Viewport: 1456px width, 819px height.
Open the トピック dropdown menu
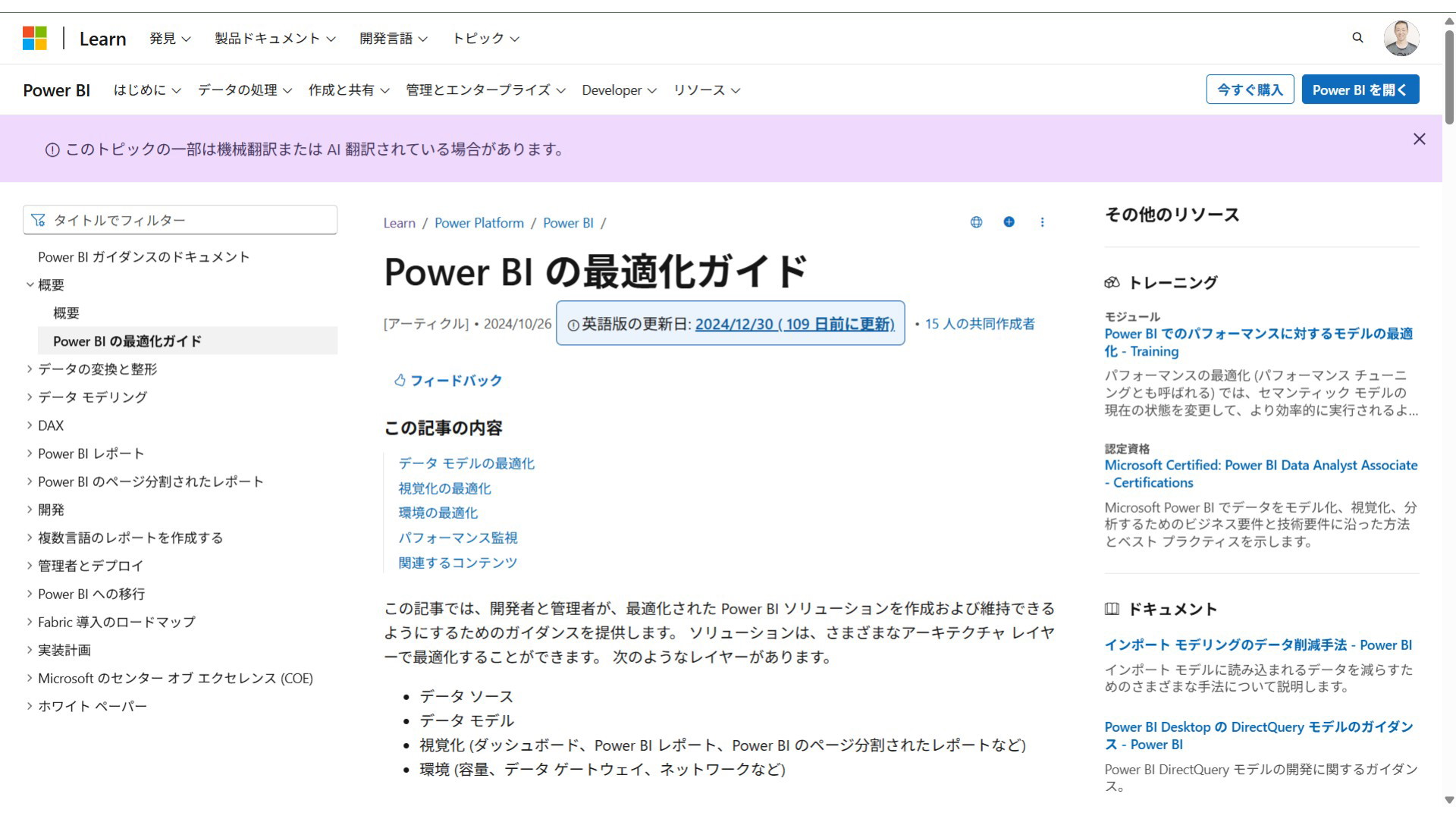485,39
